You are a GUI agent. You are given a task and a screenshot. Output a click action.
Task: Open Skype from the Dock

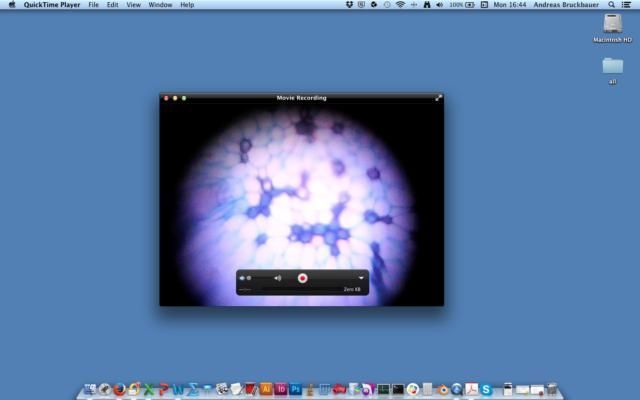point(486,389)
